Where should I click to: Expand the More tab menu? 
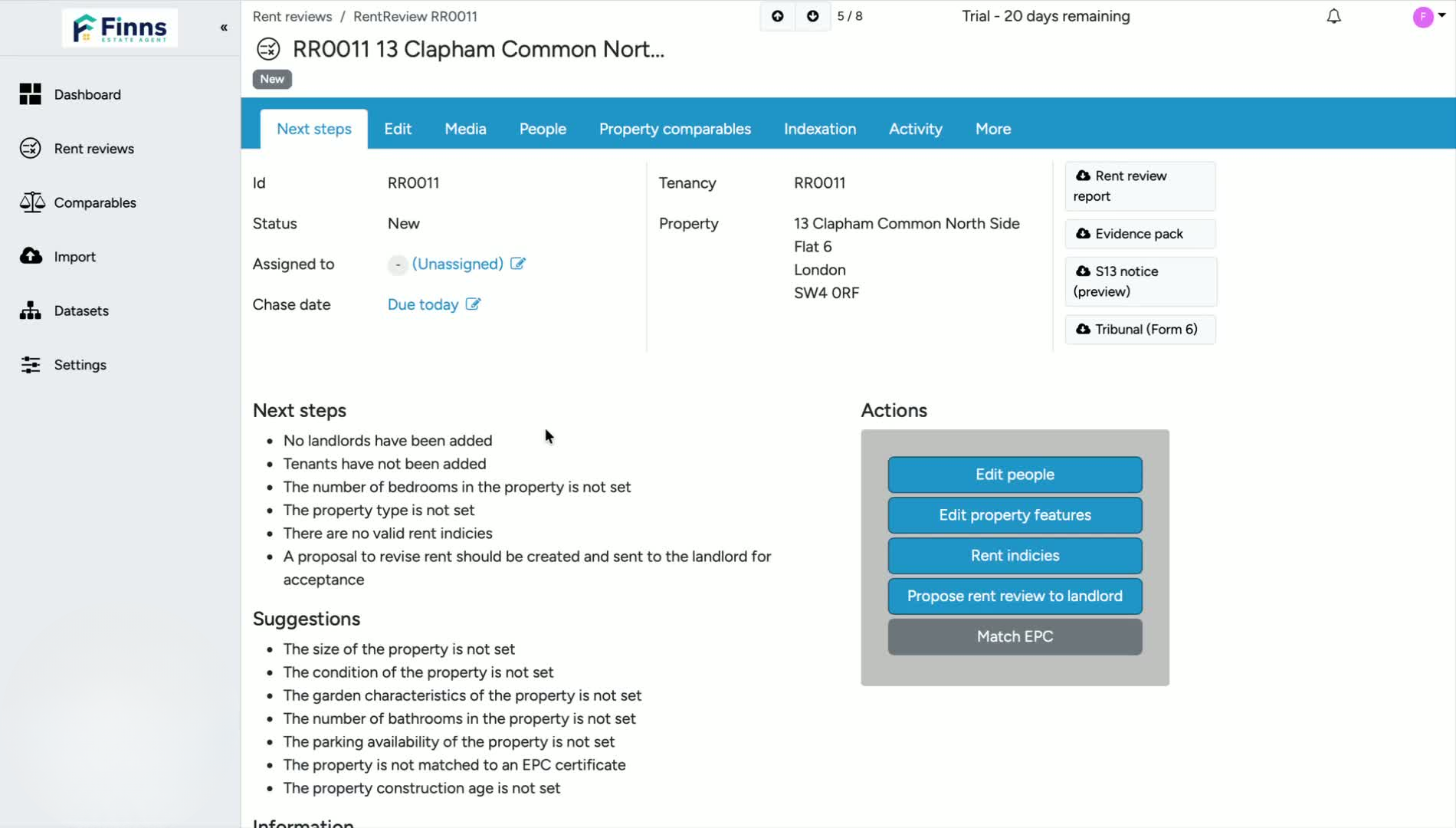[992, 129]
